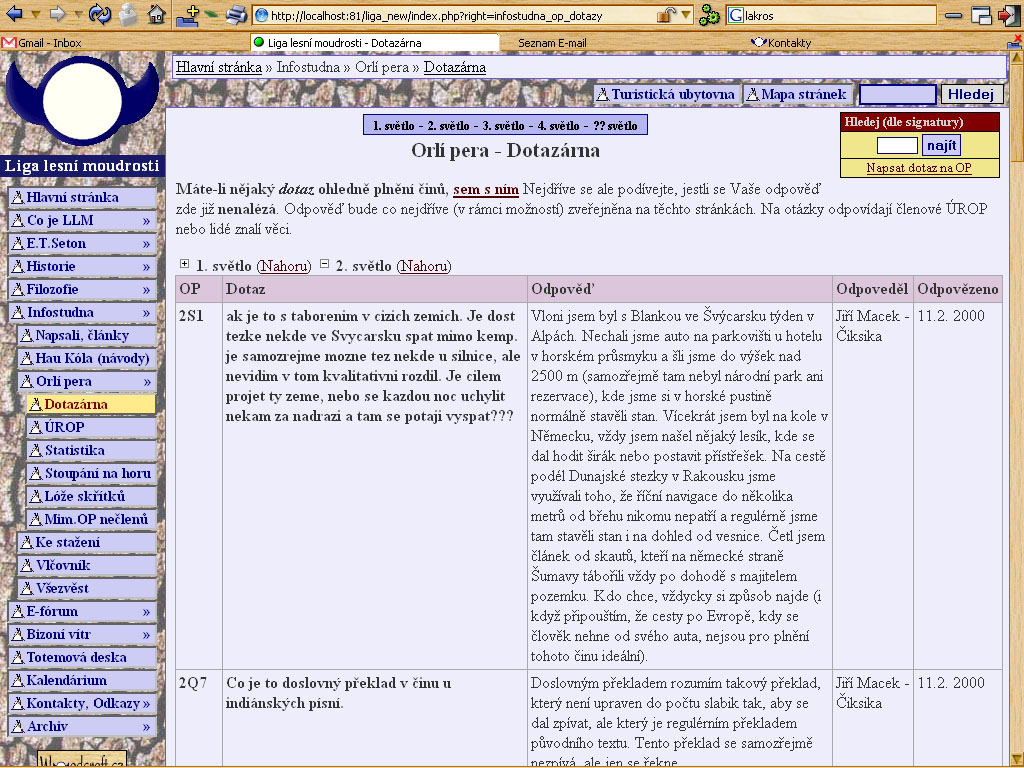Reload the page with the refresh icon
The height and width of the screenshot is (768, 1024).
pyautogui.click(x=99, y=14)
